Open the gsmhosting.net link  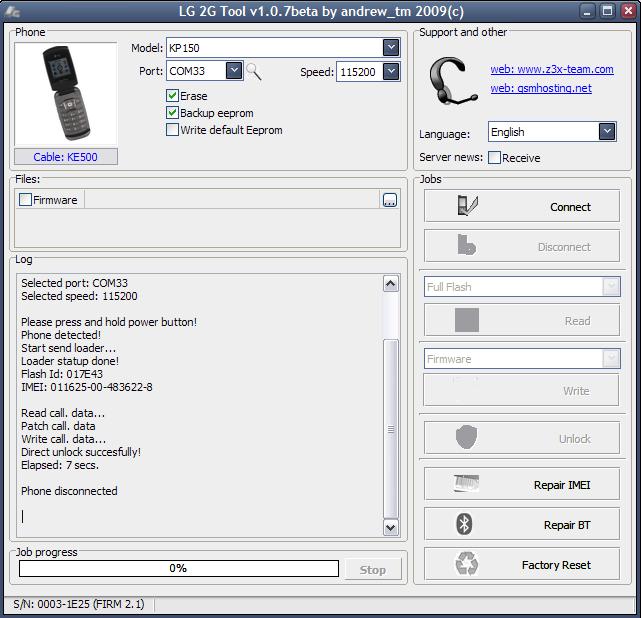(x=541, y=88)
